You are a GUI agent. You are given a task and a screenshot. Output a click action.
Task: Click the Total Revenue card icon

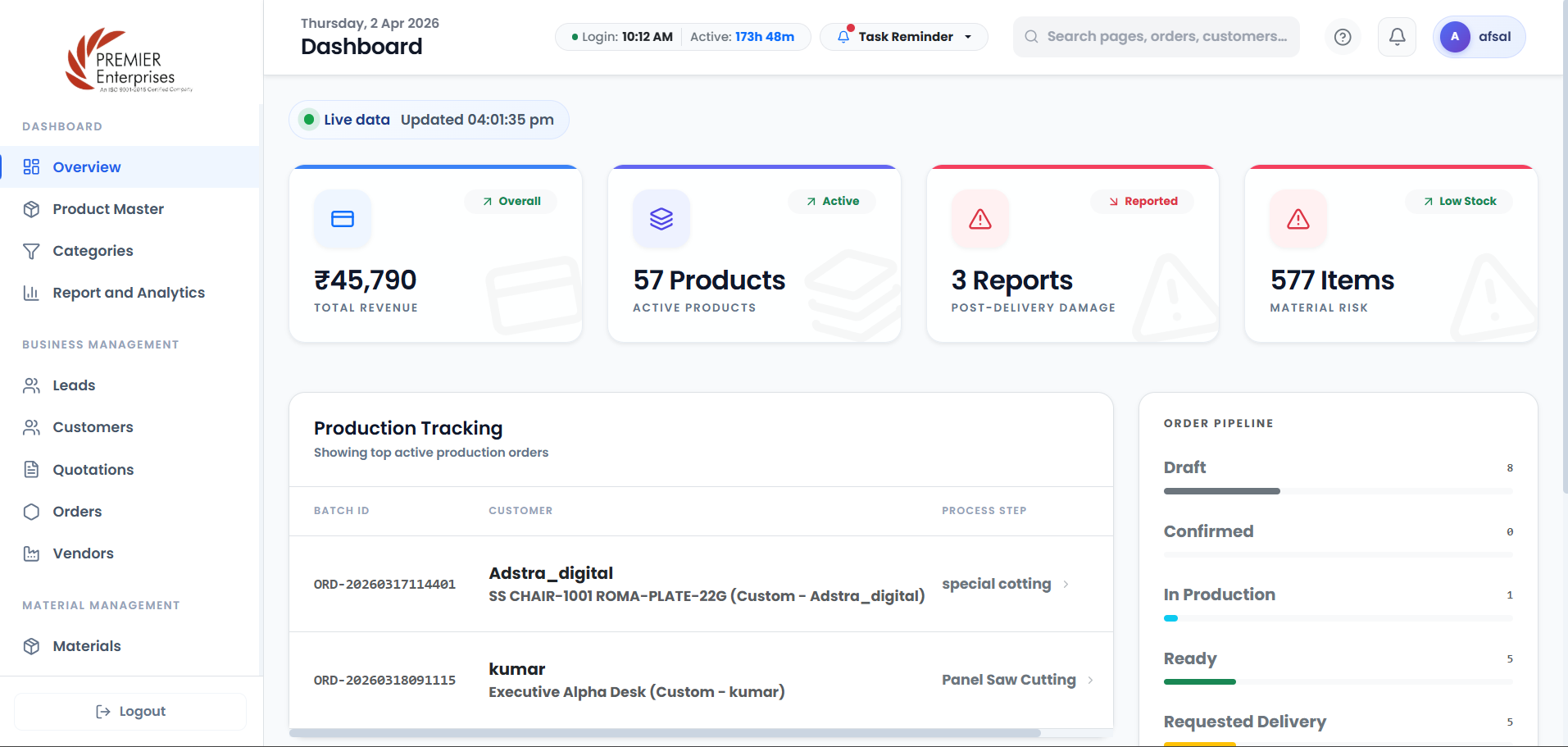343,219
